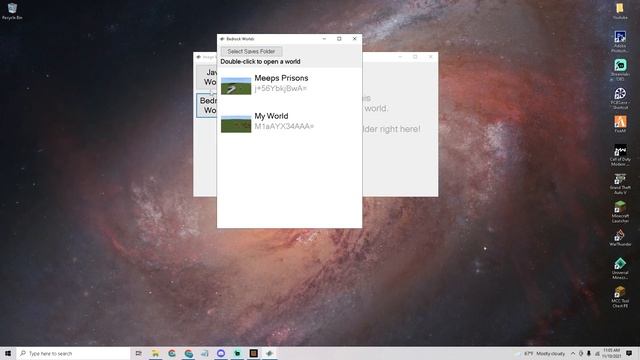The image size is (640, 360).
Task: Close the background main window
Action: (x=430, y=57)
